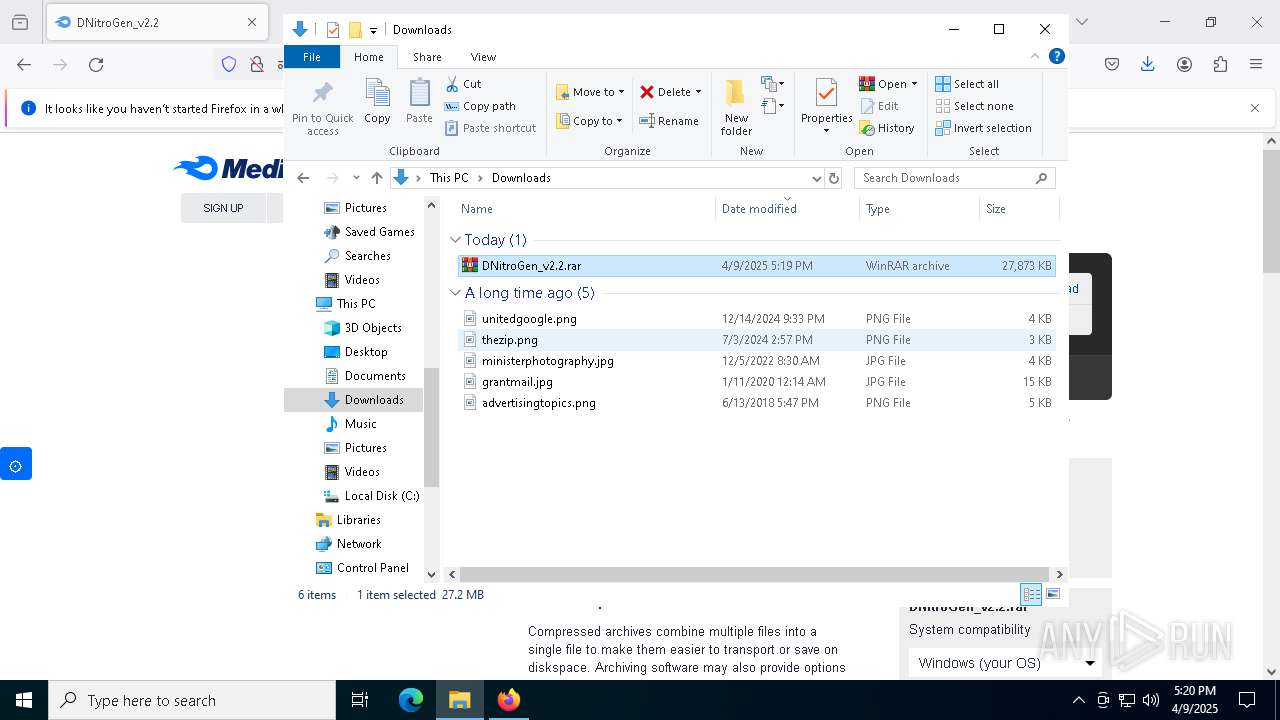
Task: Open Downloads in navigation pane
Action: 374,400
